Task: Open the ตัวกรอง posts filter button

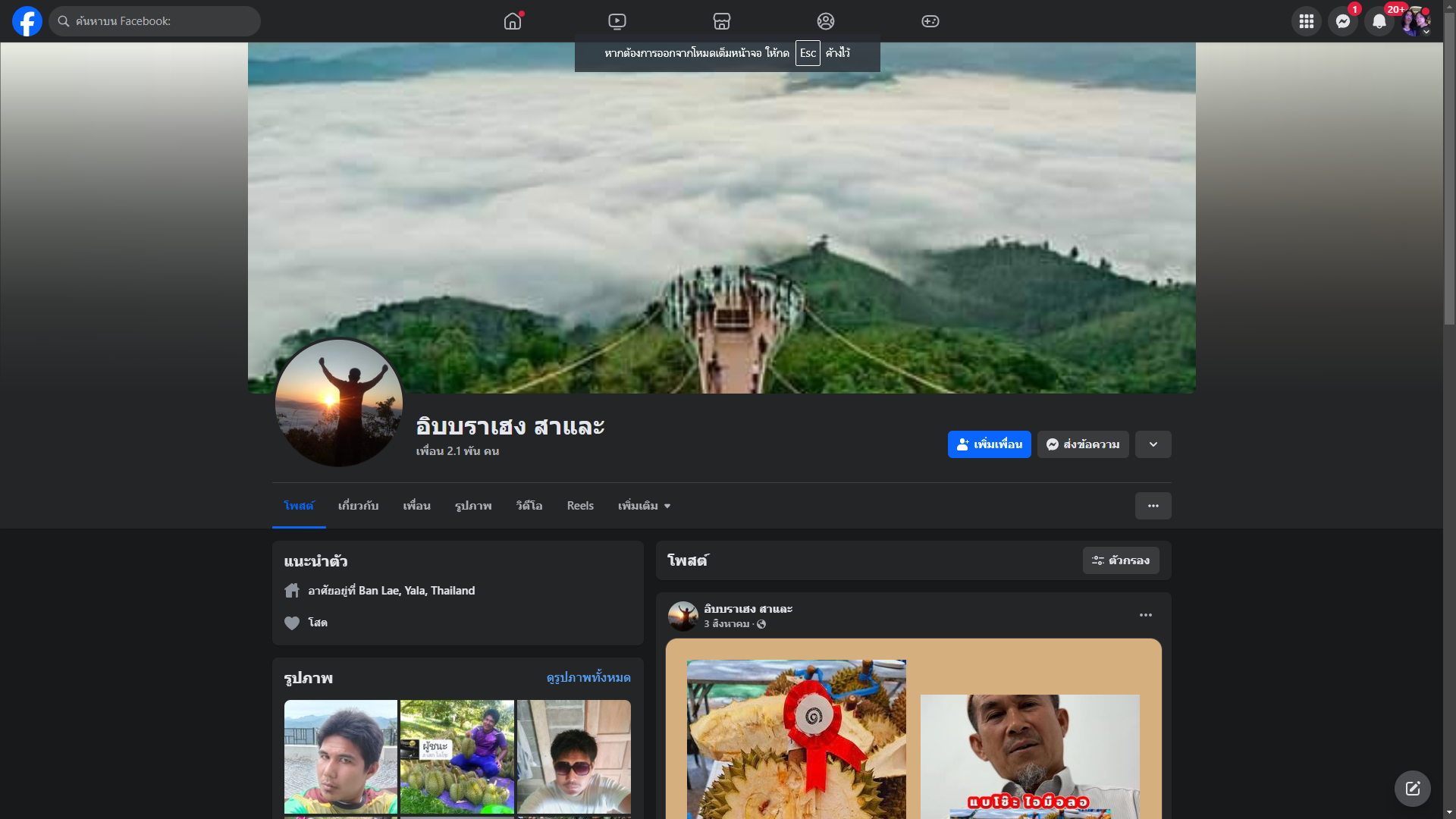Action: point(1120,560)
